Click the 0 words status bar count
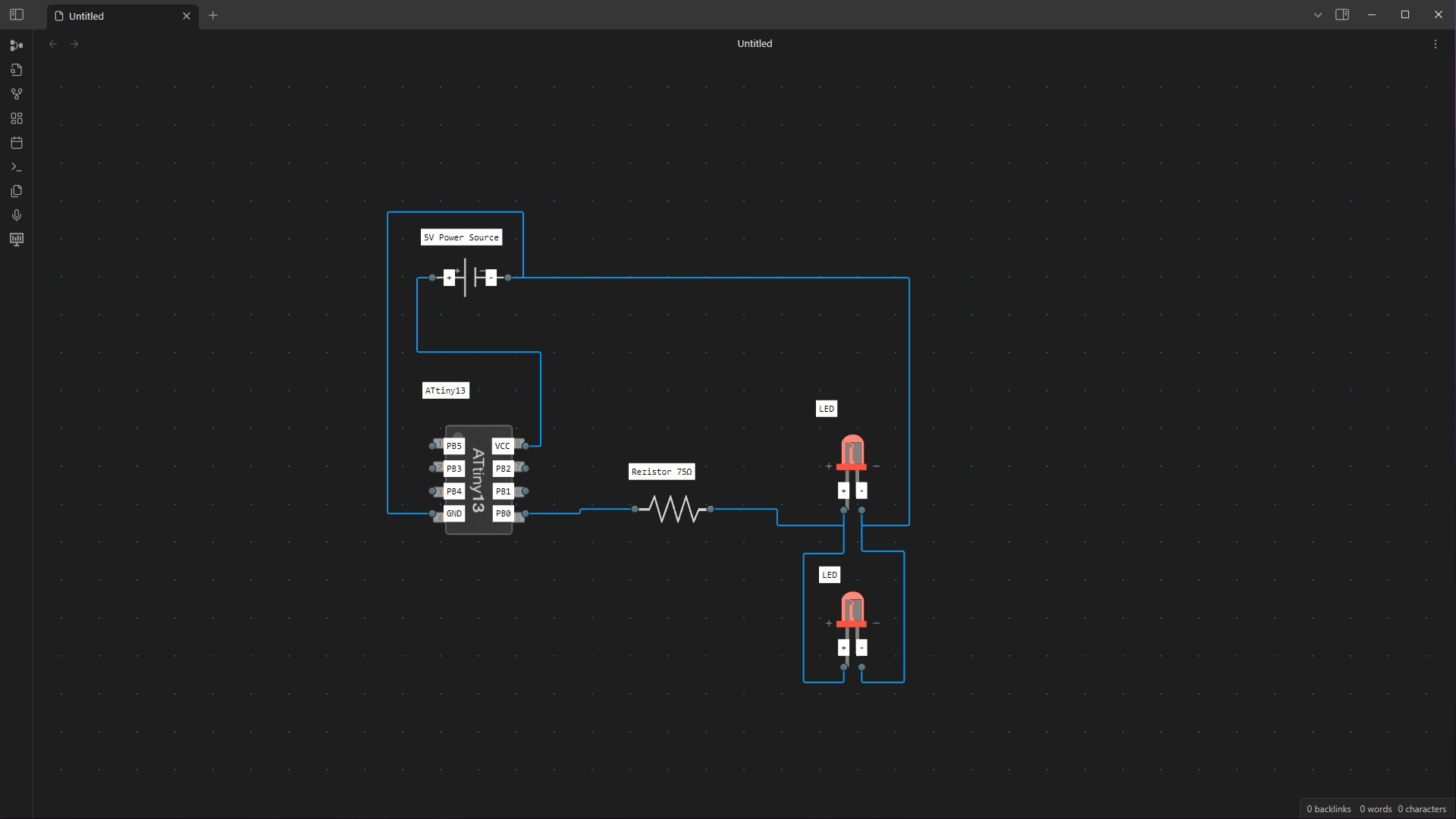The height and width of the screenshot is (819, 1456). coord(1376,809)
